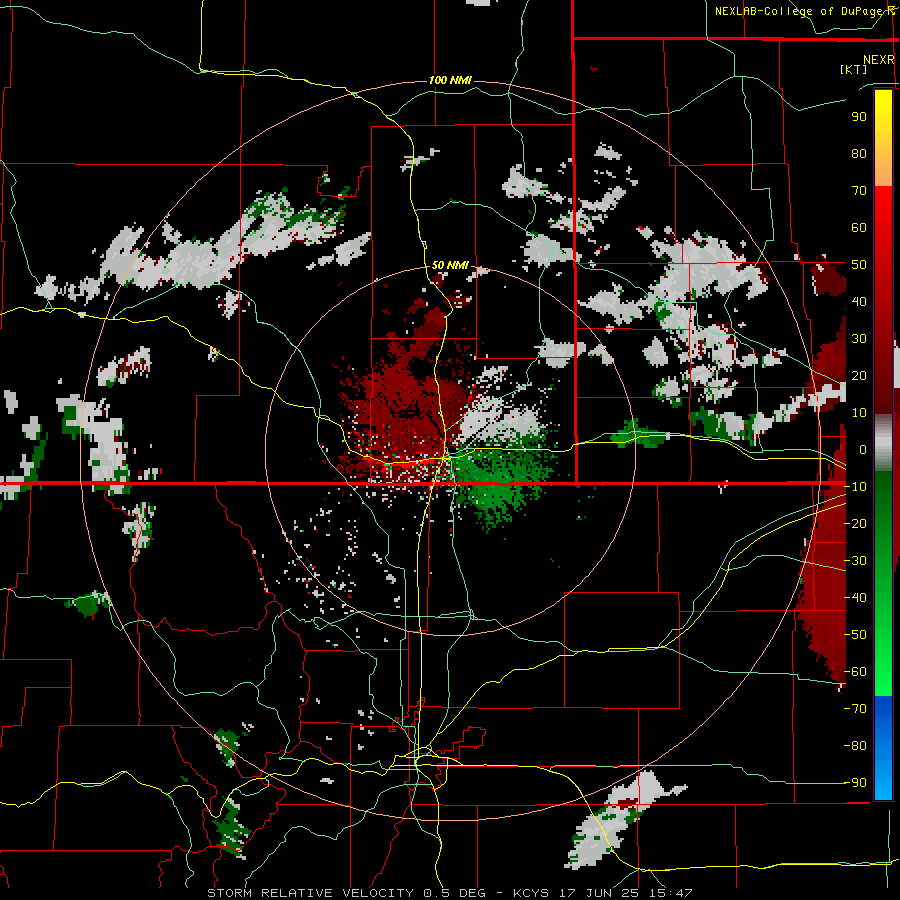Select the -60 knot scale label
Image resolution: width=900 pixels, height=900 pixels.
[855, 672]
